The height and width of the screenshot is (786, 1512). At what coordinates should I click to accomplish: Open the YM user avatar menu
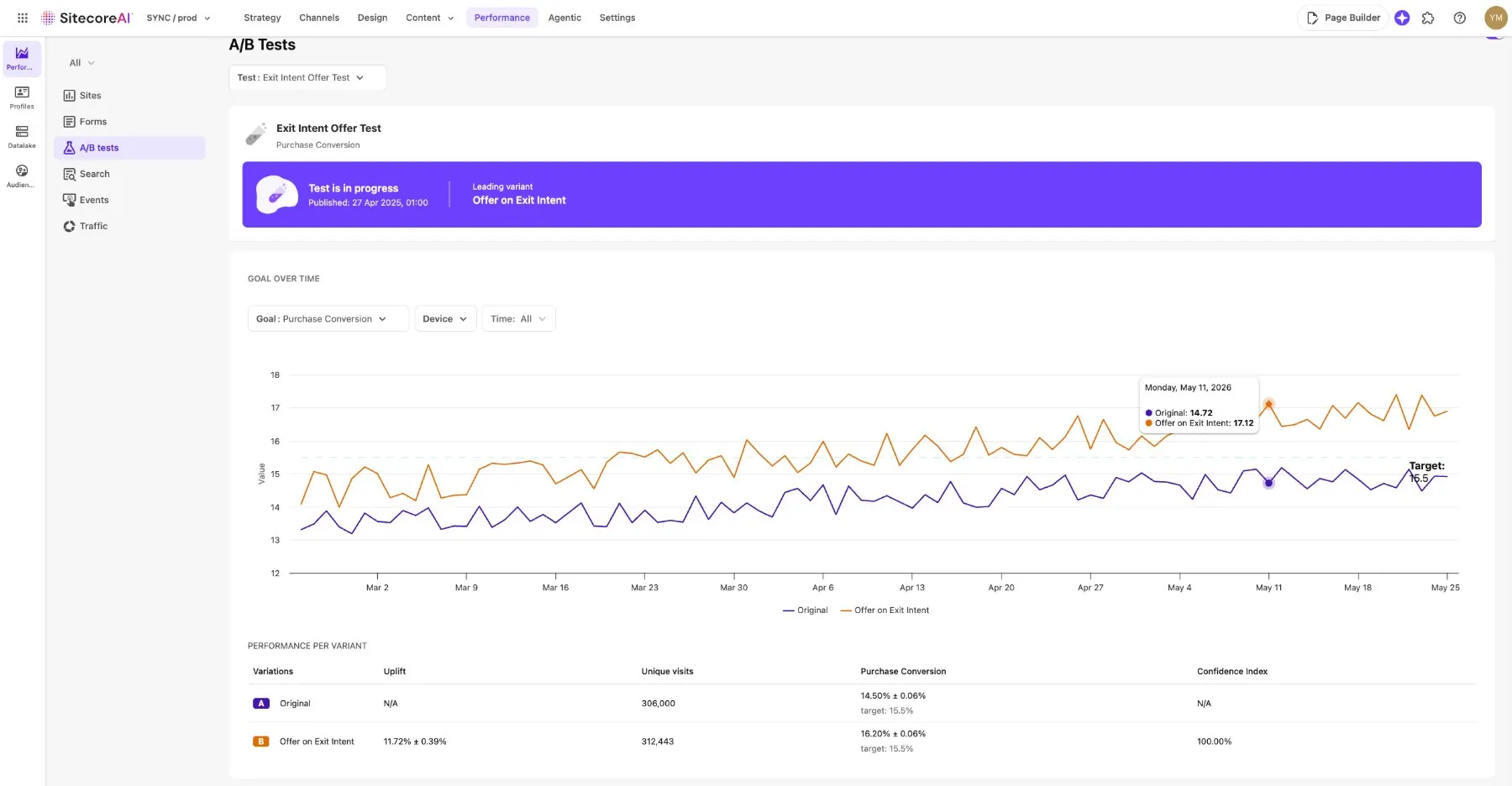tap(1496, 18)
